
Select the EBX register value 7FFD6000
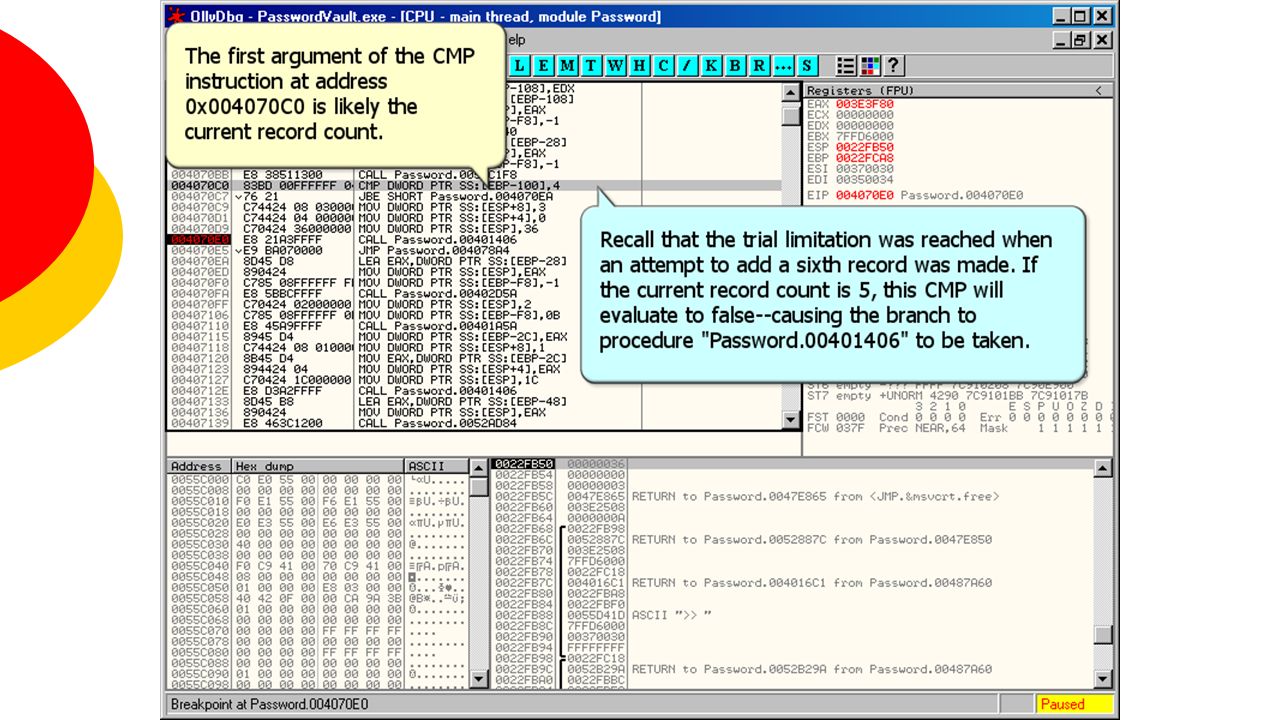point(864,136)
